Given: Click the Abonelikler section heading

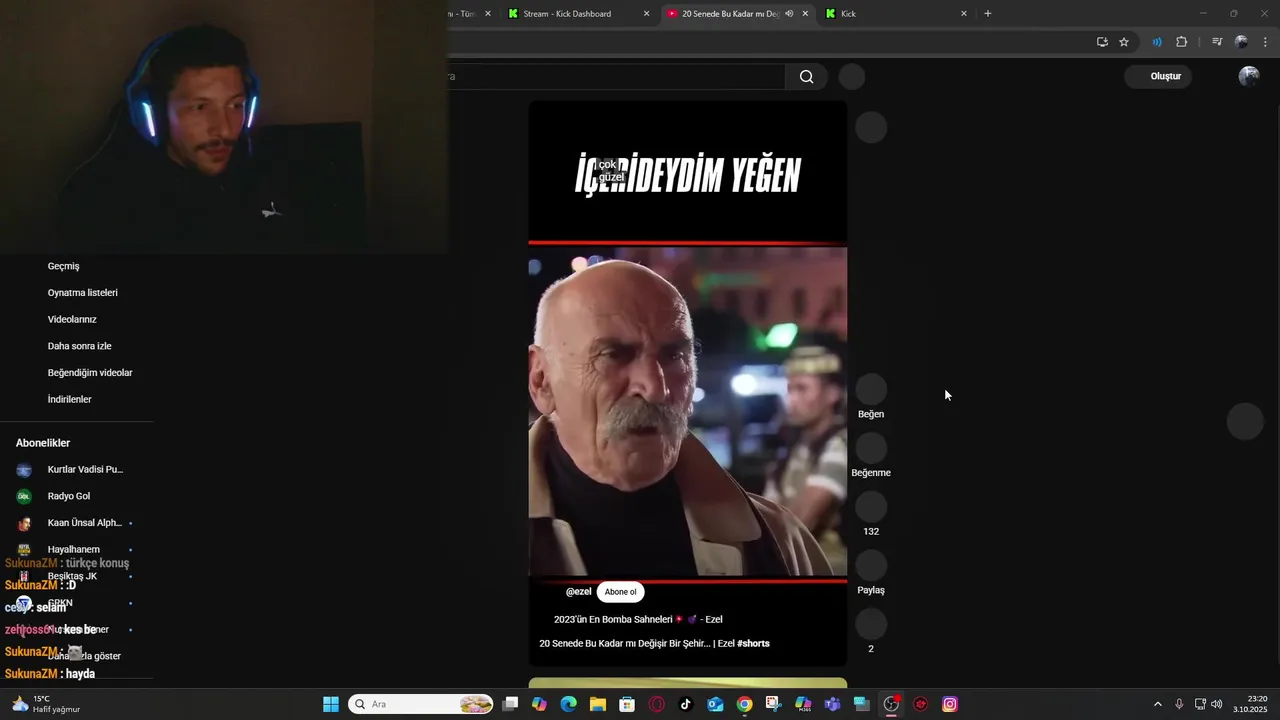Looking at the screenshot, I should (x=43, y=443).
